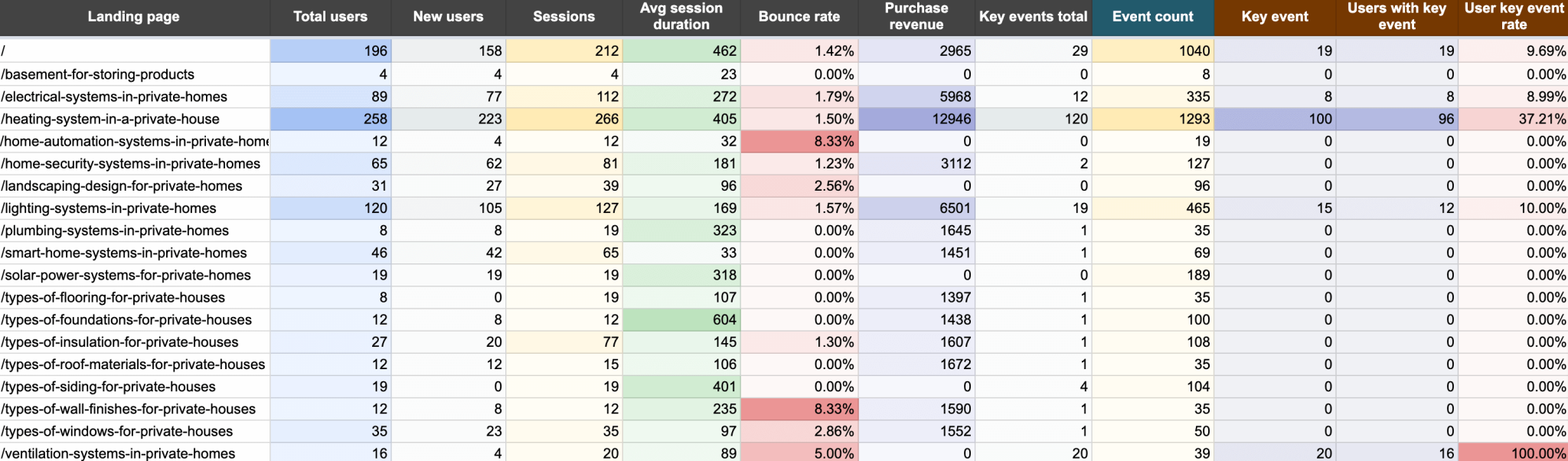Click the Bounce rate column header

point(799,17)
